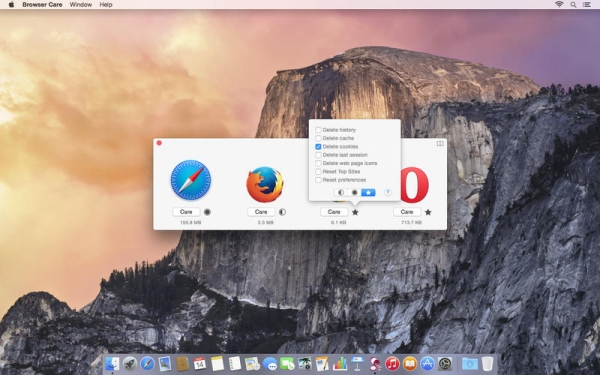This screenshot has height=375, width=600.
Task: Open Firefox's half-circle mode options popover
Action: click(282, 212)
